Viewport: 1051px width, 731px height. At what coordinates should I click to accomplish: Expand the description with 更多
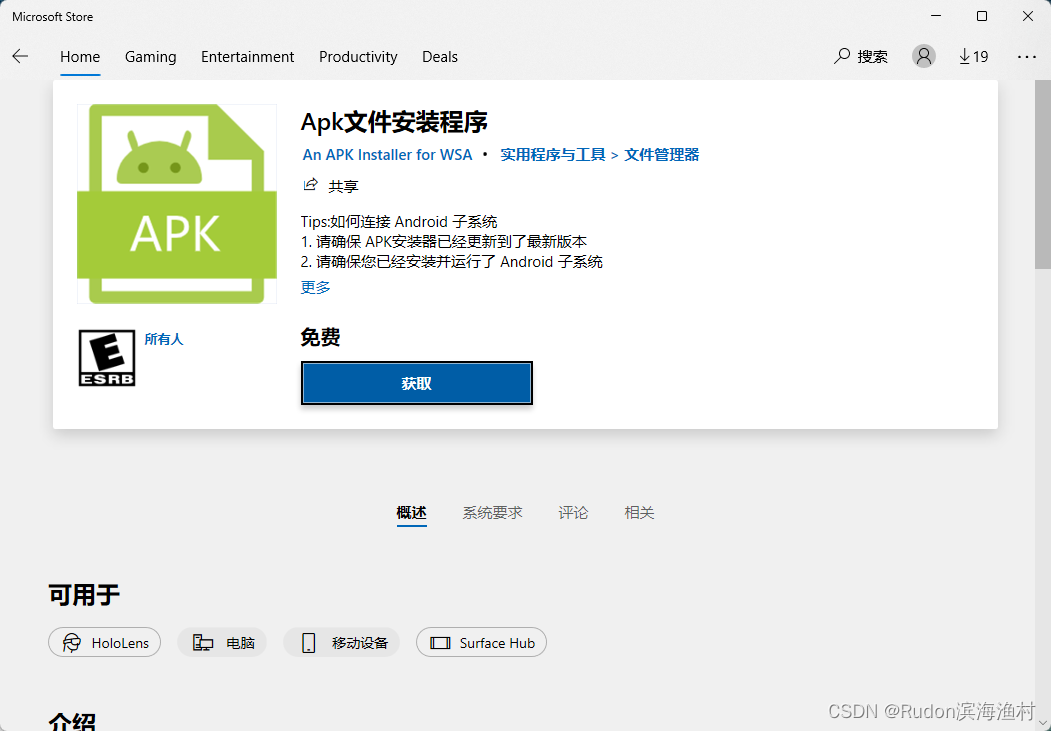coord(315,287)
